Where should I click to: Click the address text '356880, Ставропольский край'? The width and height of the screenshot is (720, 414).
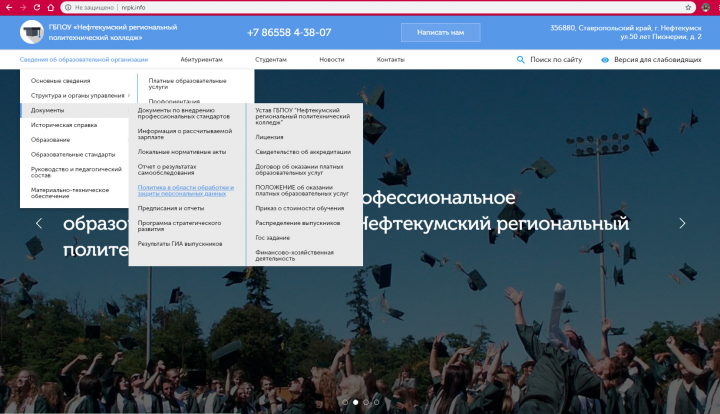pos(626,32)
